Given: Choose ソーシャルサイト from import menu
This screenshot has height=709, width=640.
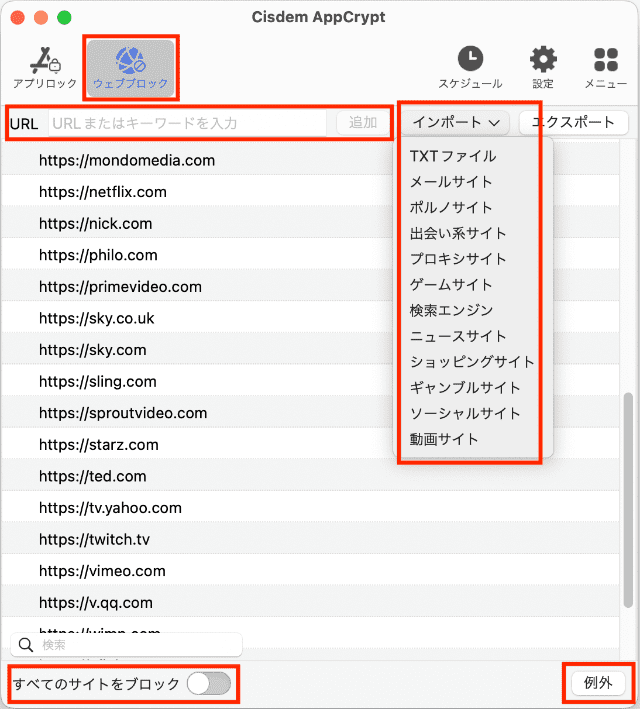Looking at the screenshot, I should click(465, 414).
